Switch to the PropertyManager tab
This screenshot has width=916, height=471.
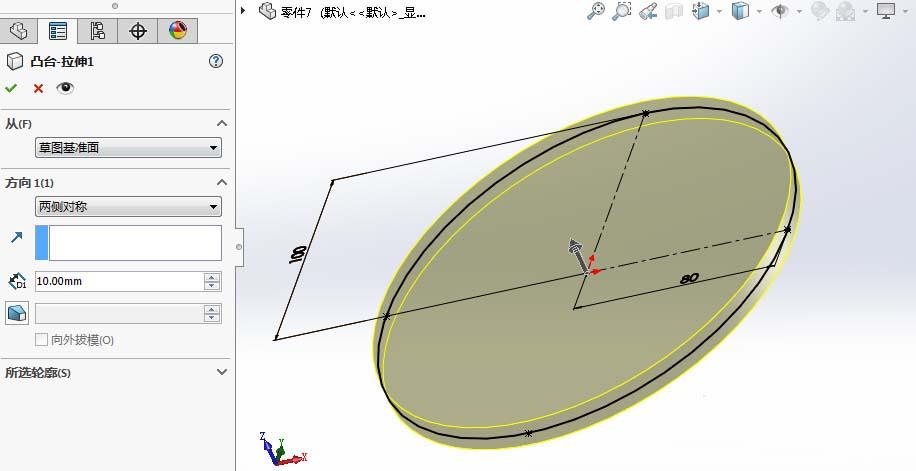[58, 31]
